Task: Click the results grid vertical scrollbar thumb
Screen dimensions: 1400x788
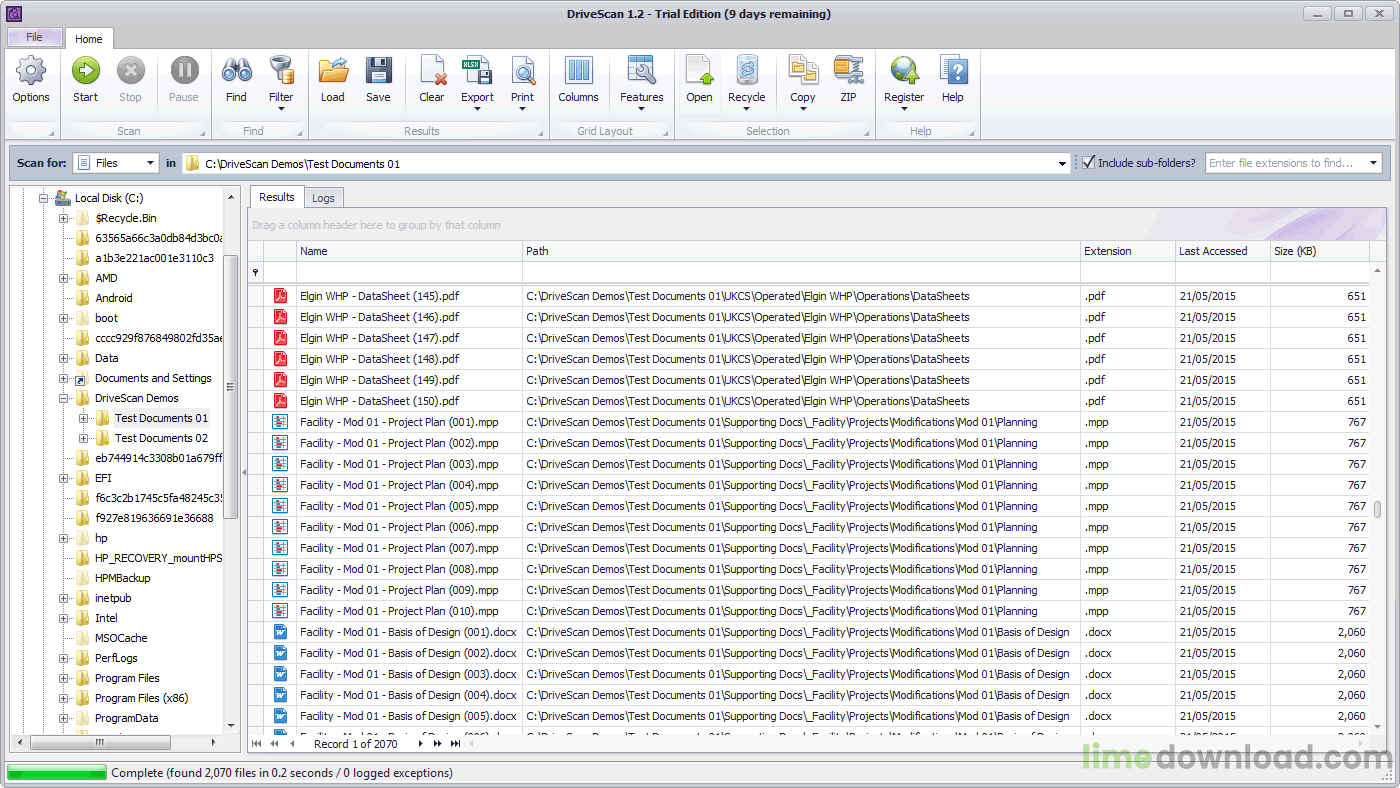Action: tap(1377, 509)
